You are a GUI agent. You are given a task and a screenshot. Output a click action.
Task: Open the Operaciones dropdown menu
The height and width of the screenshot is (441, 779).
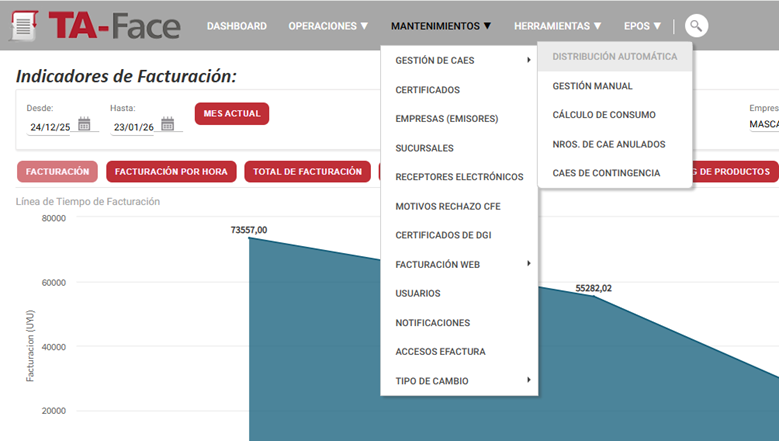point(328,26)
